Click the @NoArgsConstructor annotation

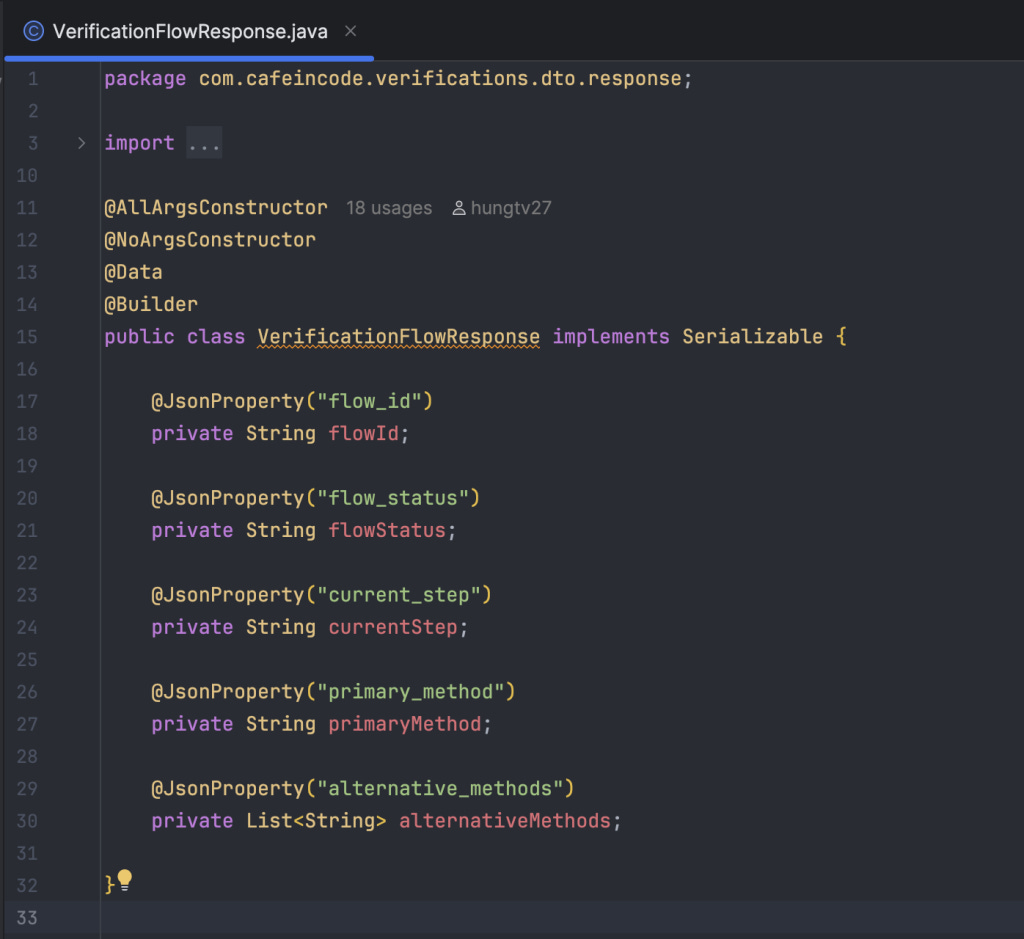pos(210,240)
